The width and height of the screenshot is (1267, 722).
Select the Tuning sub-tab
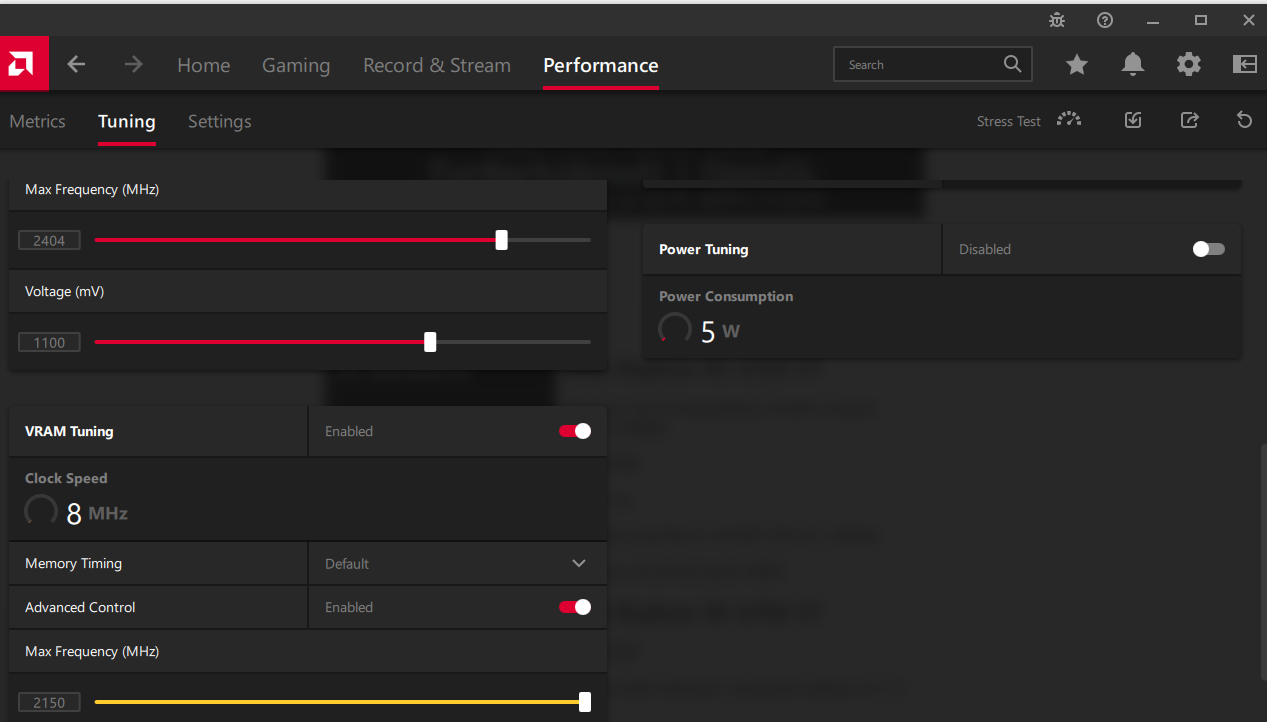[x=127, y=121]
